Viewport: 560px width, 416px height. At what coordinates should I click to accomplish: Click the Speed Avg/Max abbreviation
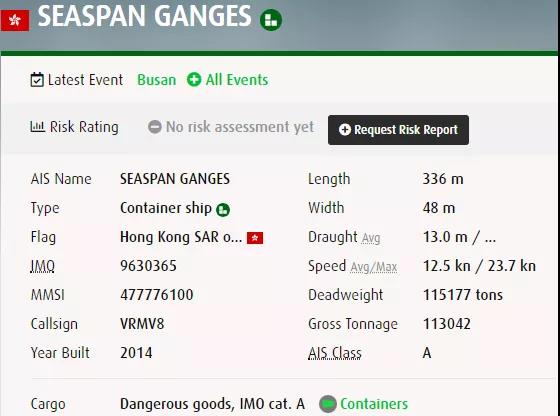(374, 267)
